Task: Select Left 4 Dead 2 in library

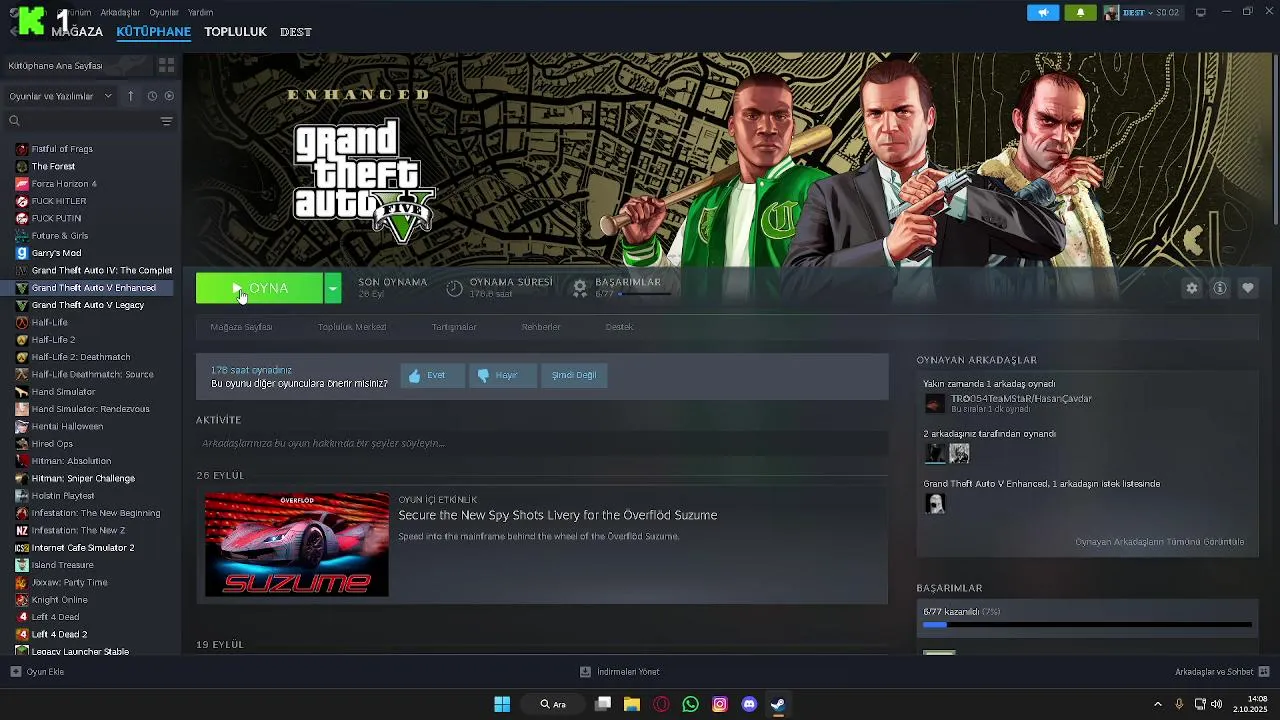Action: pos(59,634)
